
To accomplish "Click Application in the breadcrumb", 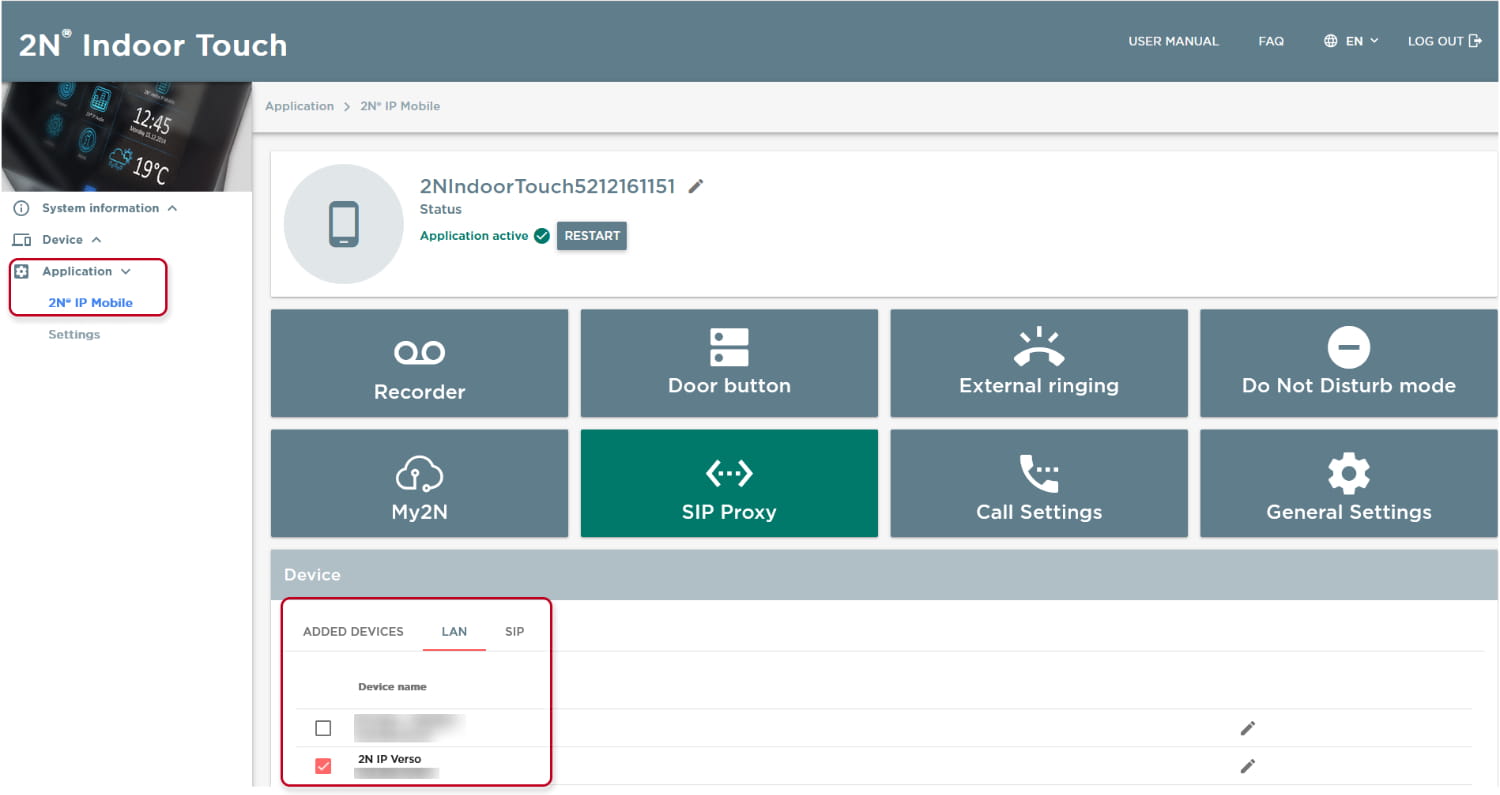I will point(299,106).
